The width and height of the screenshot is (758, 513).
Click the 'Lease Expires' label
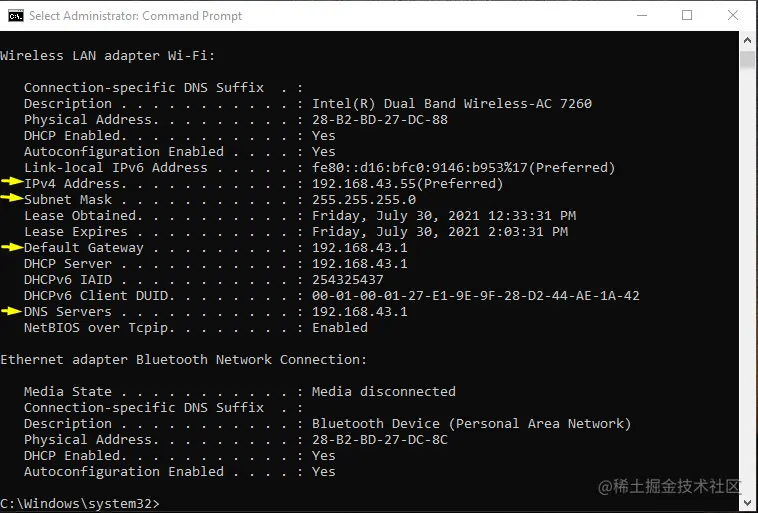tap(76, 232)
